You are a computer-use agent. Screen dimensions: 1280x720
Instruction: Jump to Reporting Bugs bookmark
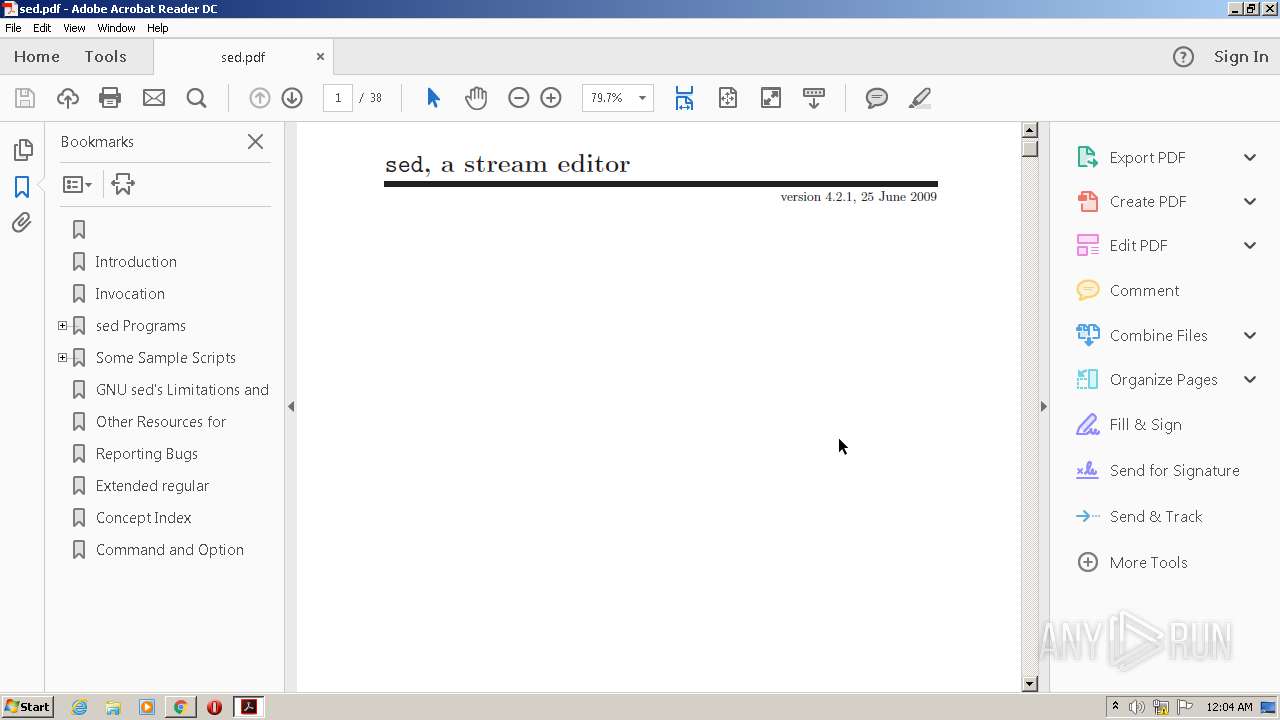click(147, 454)
